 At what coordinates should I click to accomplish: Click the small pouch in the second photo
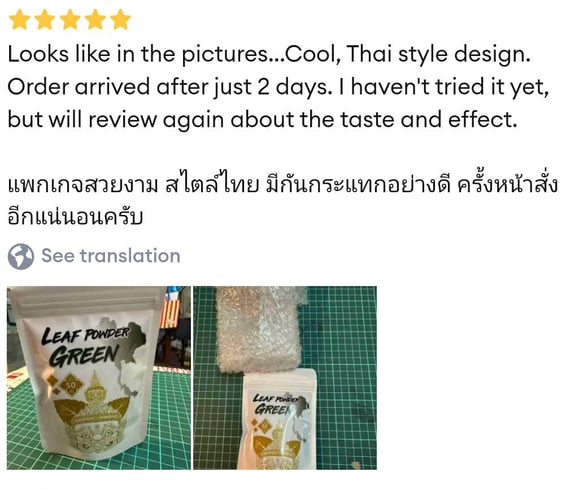coord(277,420)
